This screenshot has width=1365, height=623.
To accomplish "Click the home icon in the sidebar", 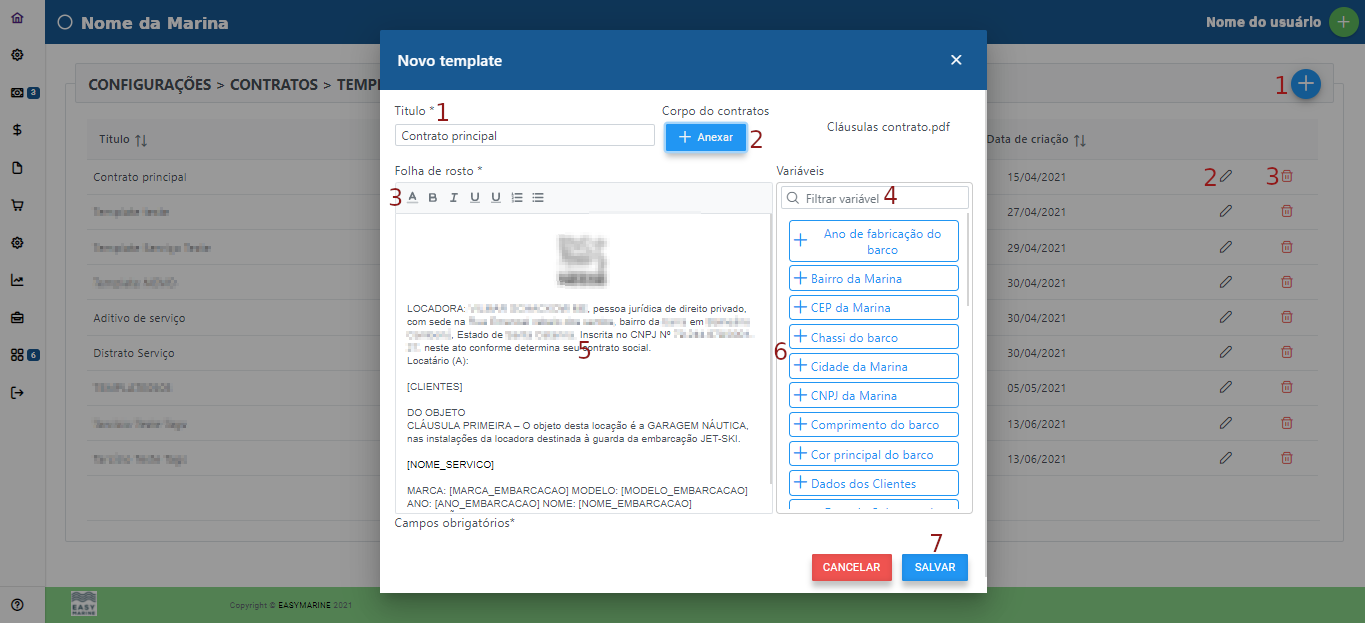I will tap(17, 18).
